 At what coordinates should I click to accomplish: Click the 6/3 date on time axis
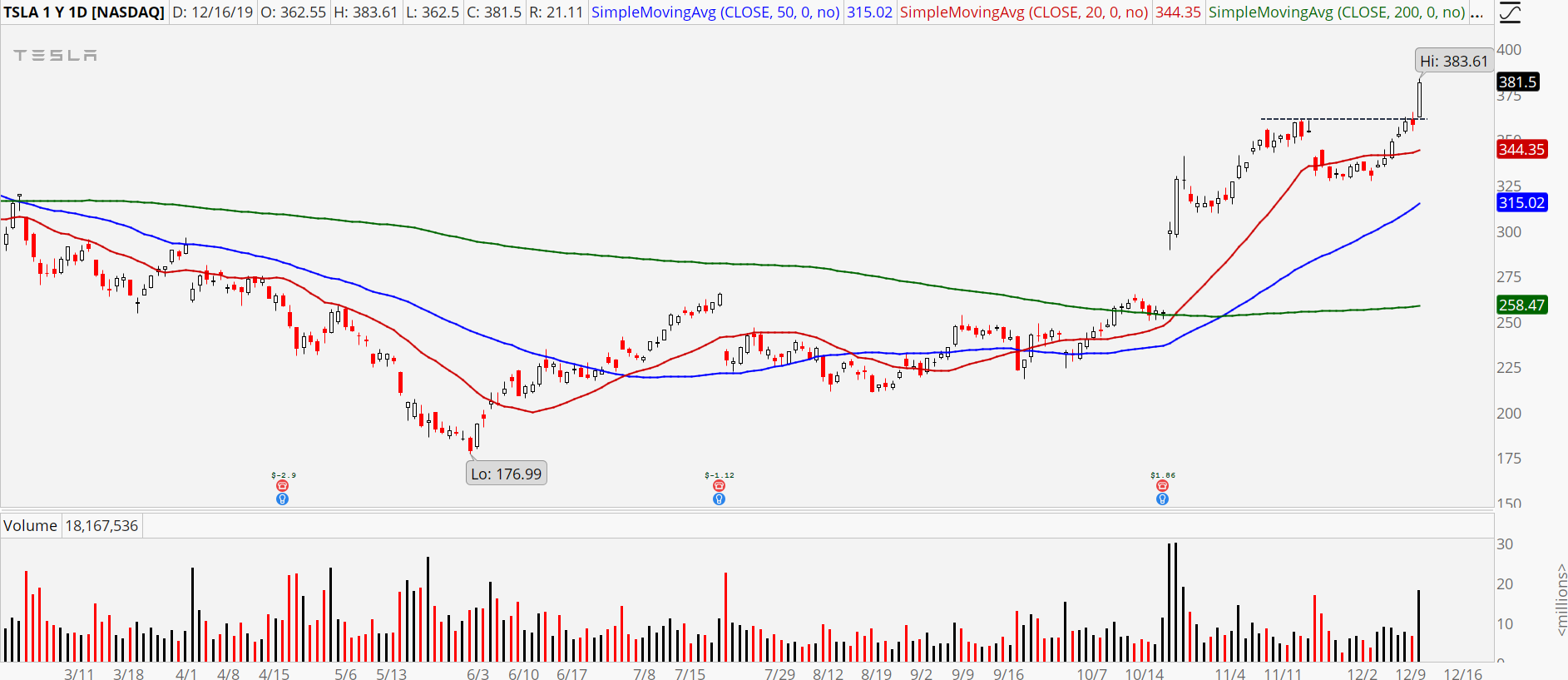tap(478, 673)
